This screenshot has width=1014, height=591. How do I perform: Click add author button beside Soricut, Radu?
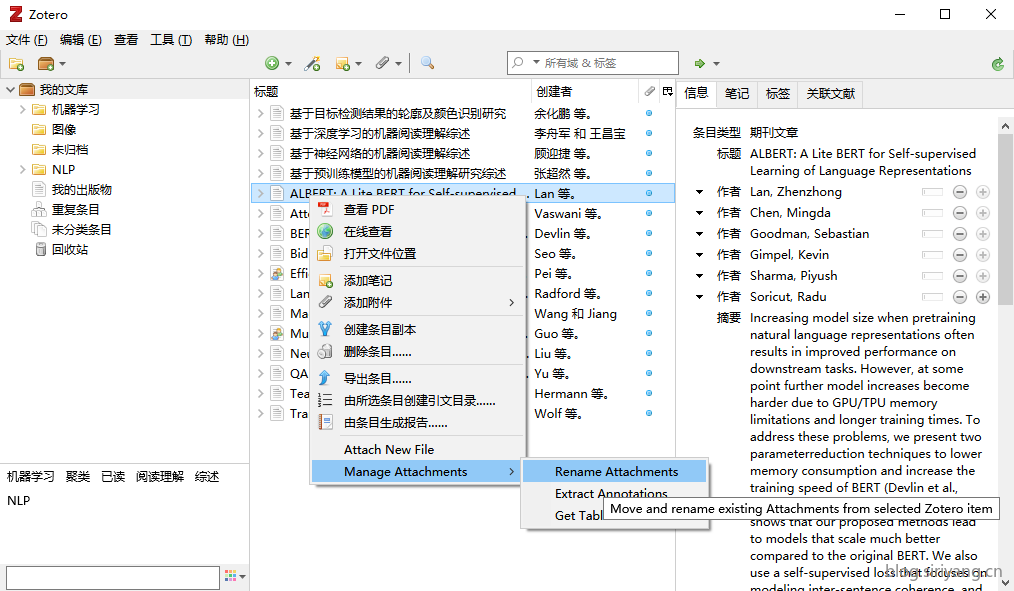pos(982,297)
